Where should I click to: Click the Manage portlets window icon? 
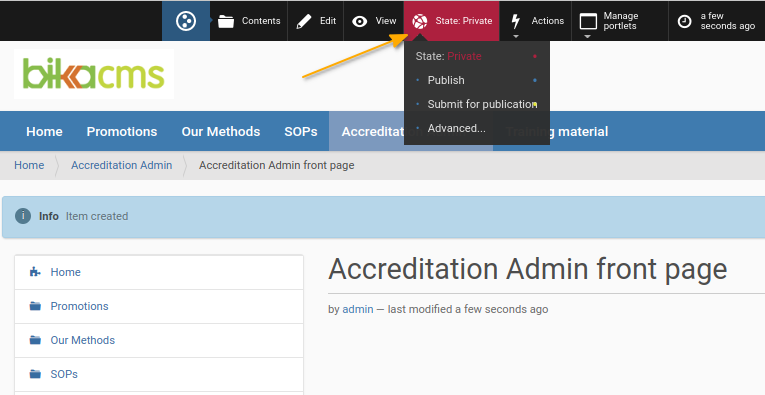[588, 22]
